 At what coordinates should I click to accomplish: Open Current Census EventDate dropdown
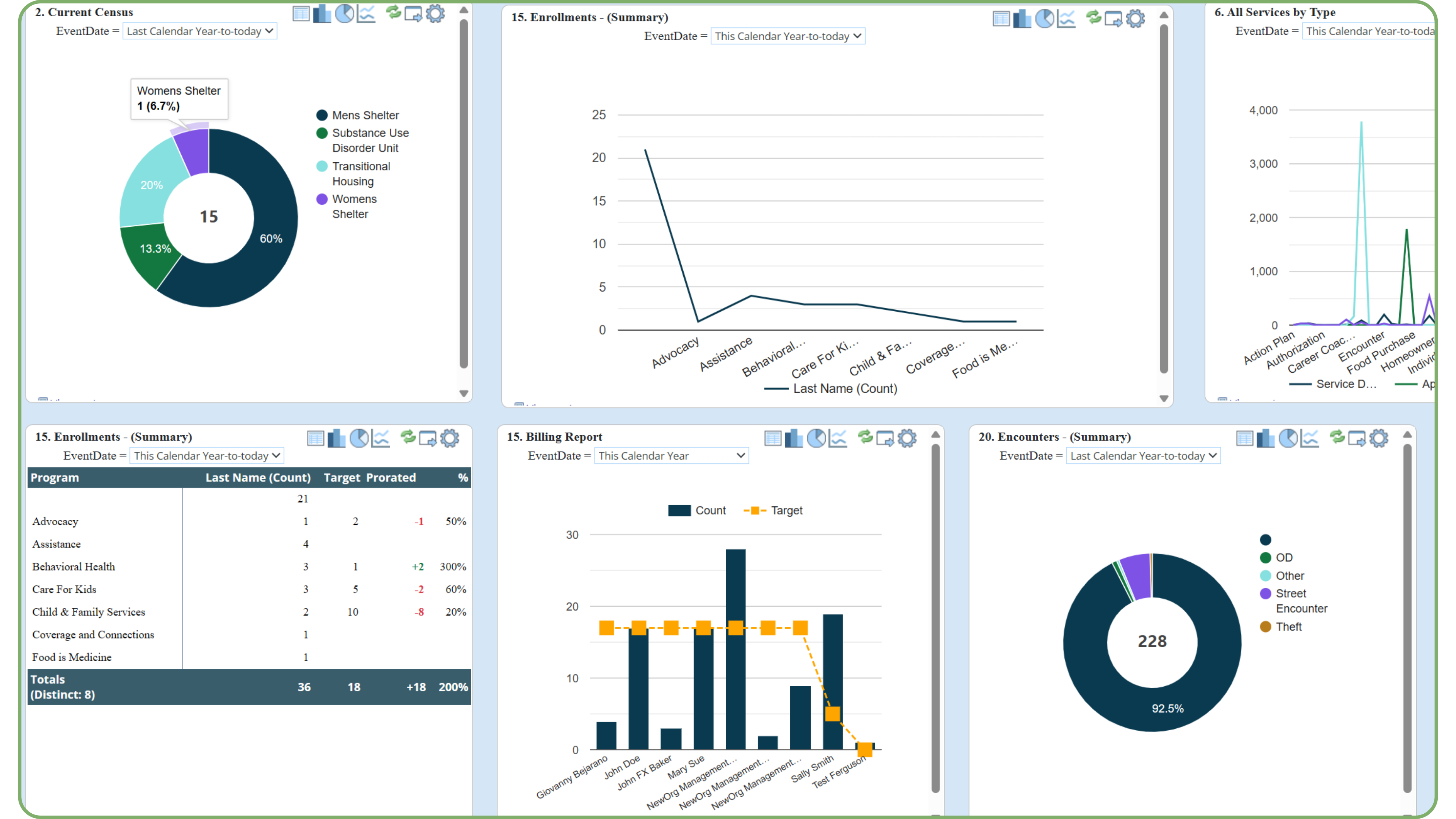click(199, 31)
